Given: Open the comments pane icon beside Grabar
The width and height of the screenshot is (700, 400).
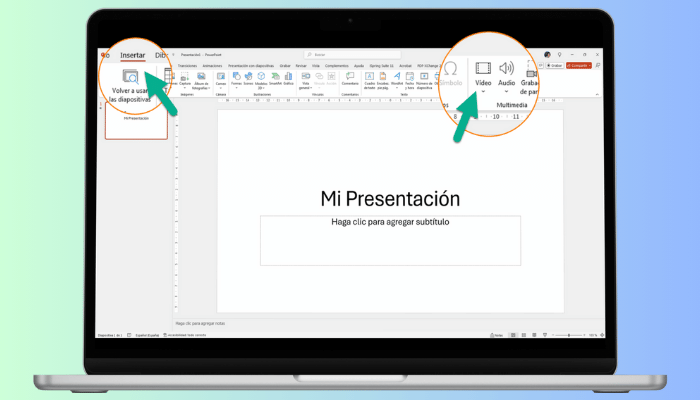Looking at the screenshot, I should pyautogui.click(x=541, y=66).
